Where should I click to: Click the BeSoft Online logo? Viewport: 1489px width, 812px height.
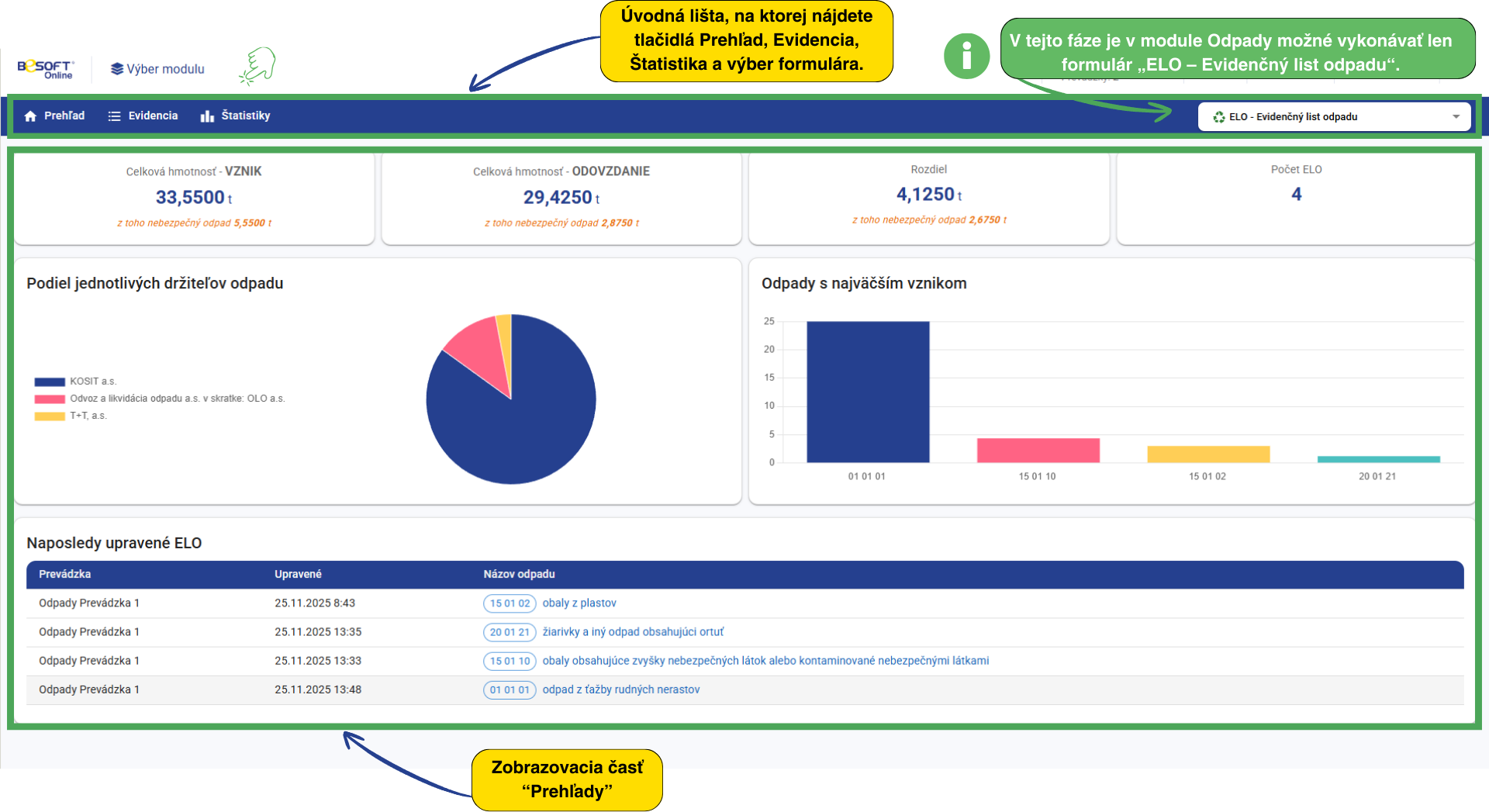46,69
